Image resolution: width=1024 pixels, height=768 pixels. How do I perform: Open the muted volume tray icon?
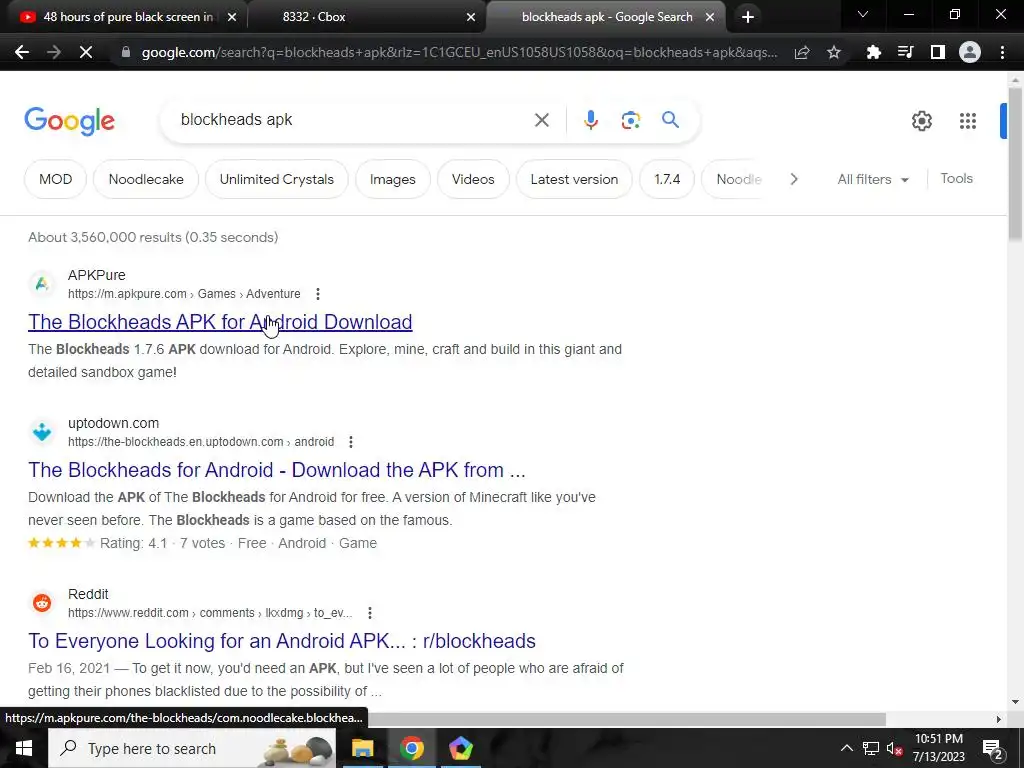[x=894, y=748]
